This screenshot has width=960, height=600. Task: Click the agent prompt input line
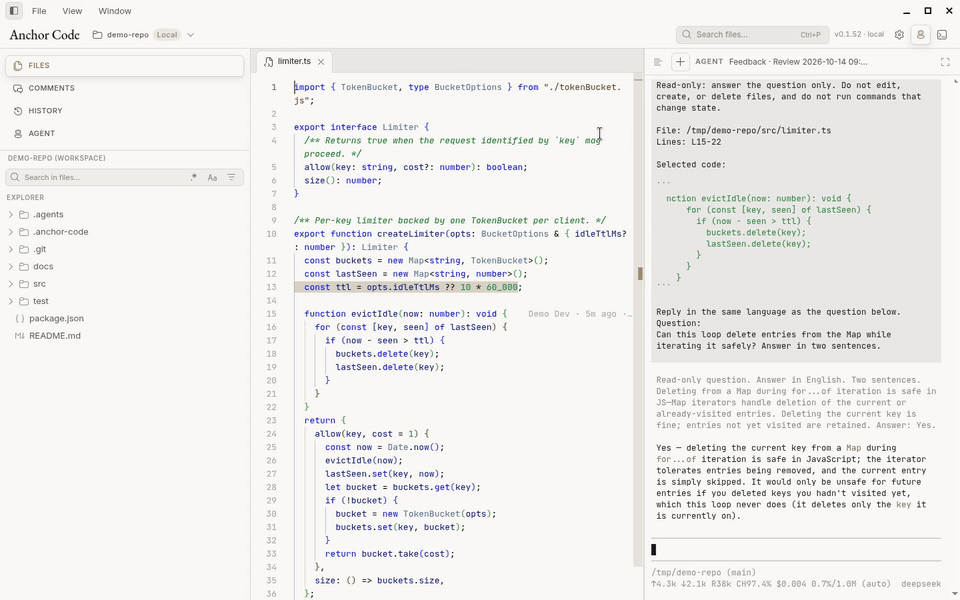tap(796, 550)
